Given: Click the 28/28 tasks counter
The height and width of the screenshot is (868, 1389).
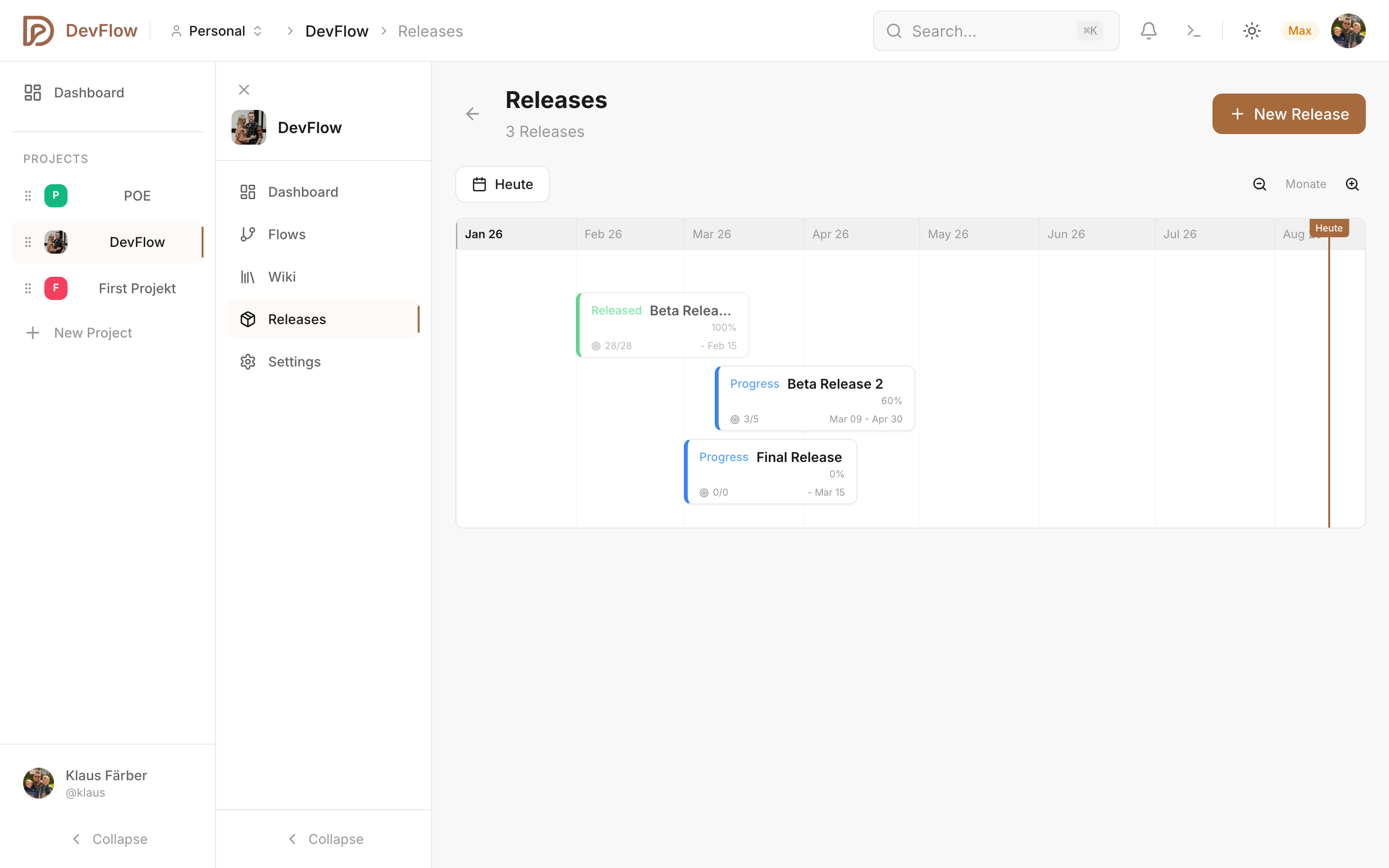Looking at the screenshot, I should click(x=612, y=346).
